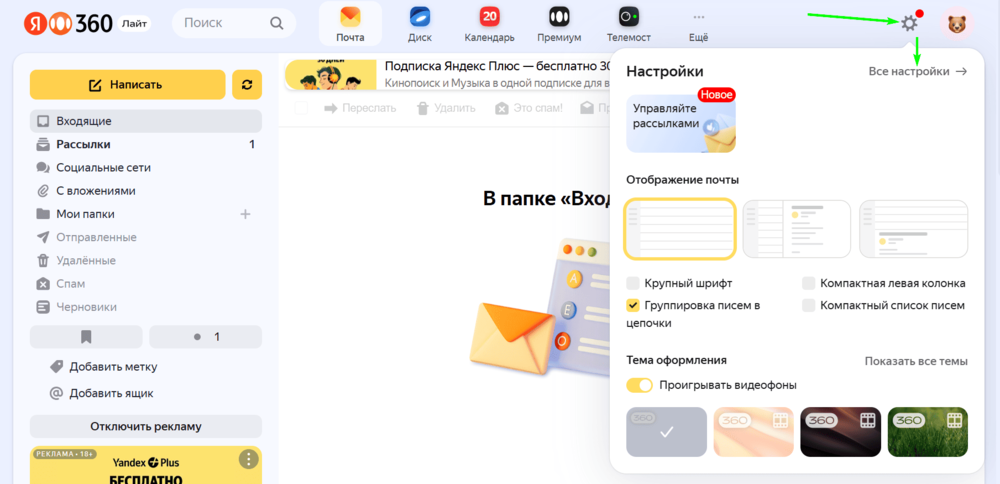Show unread messages filter with count 1
This screenshot has width=1000, height=484.
tap(205, 337)
